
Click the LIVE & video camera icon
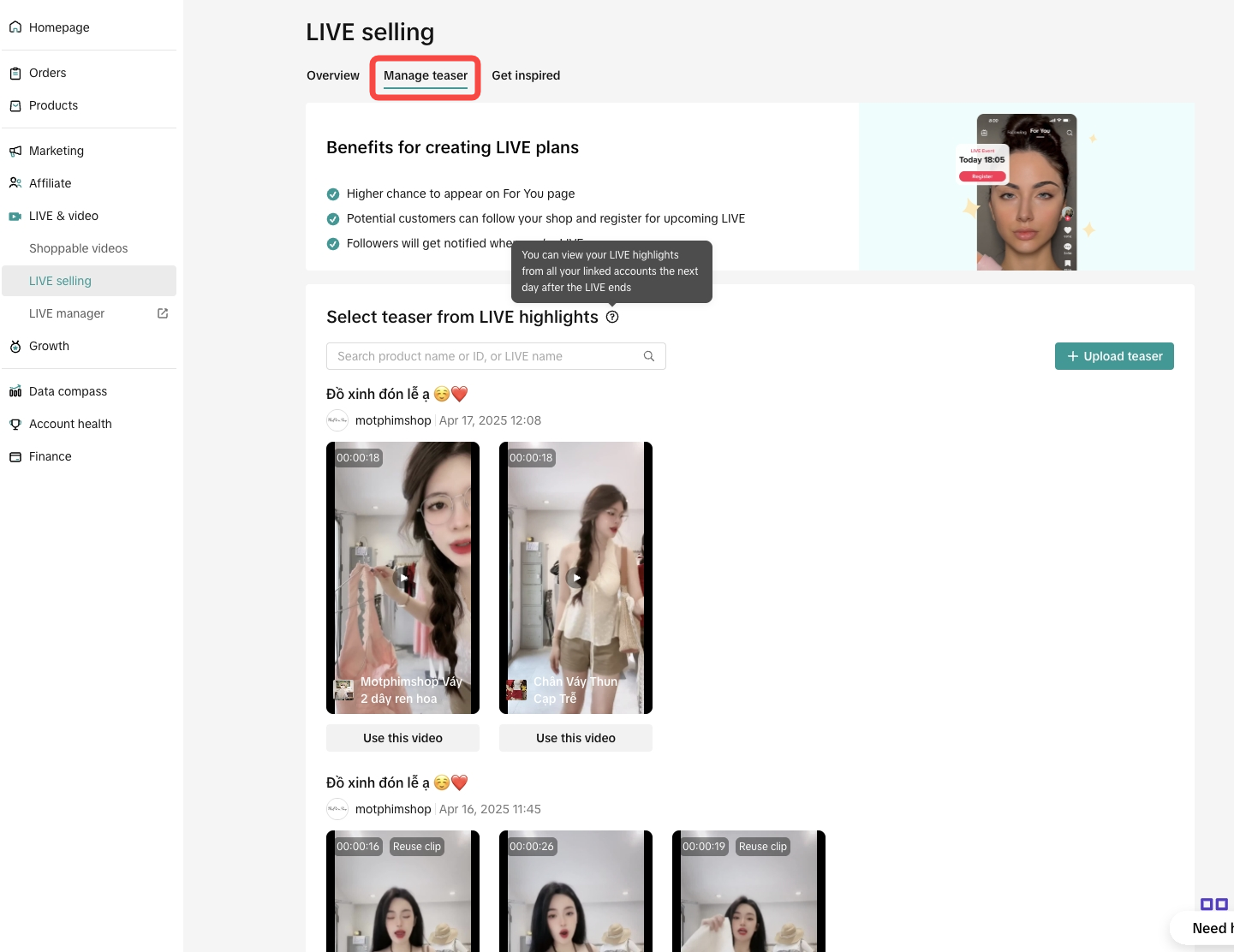click(15, 217)
